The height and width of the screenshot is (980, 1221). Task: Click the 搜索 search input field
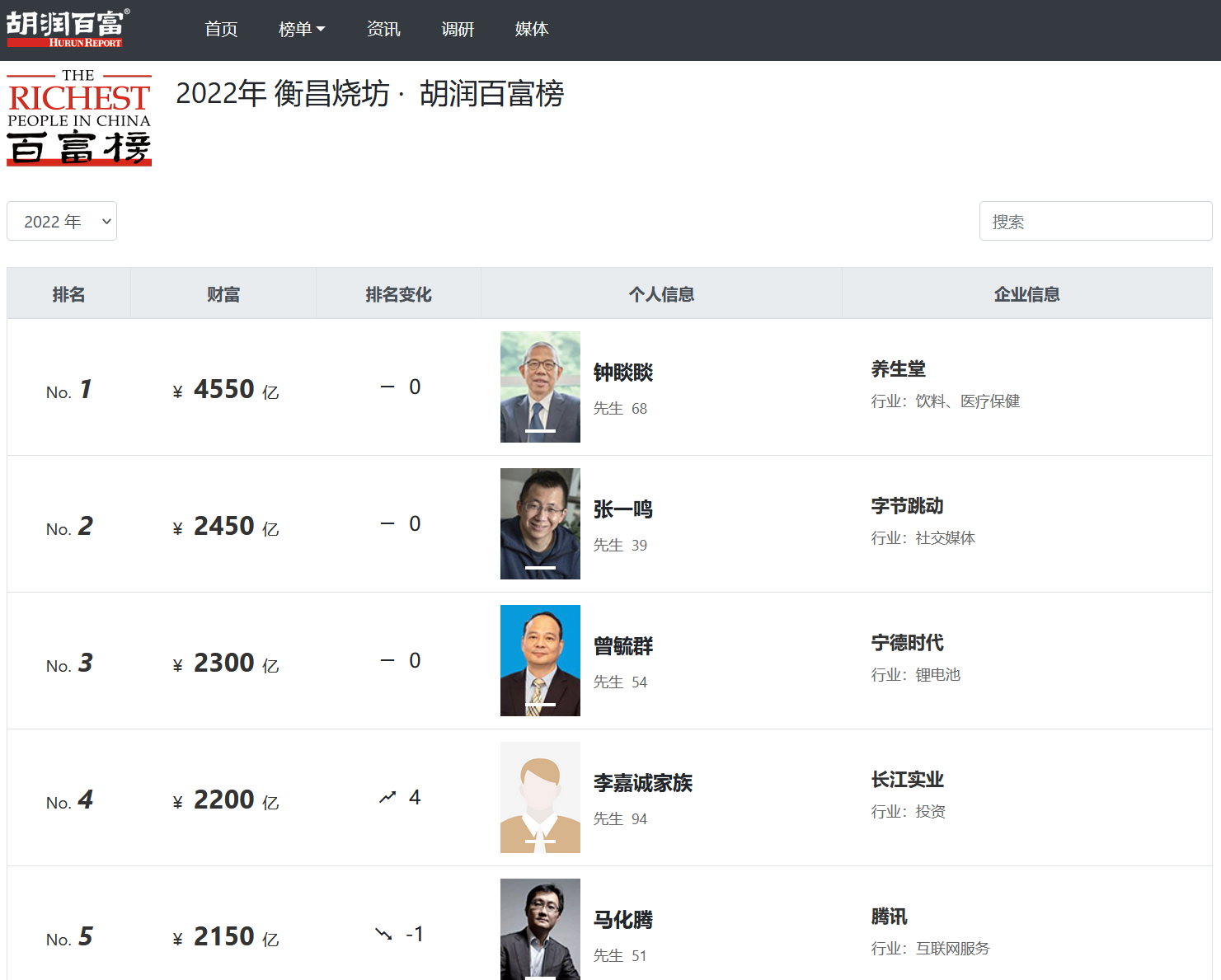[1095, 221]
